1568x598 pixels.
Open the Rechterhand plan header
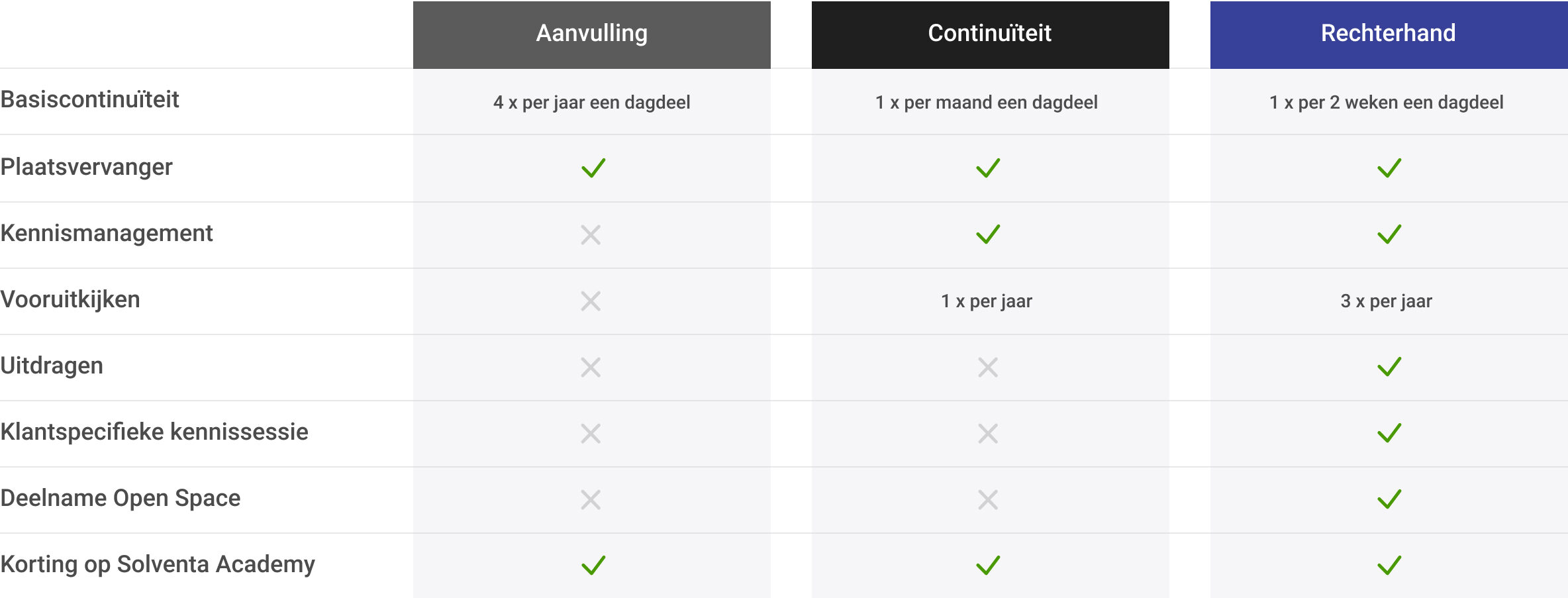tap(1389, 34)
